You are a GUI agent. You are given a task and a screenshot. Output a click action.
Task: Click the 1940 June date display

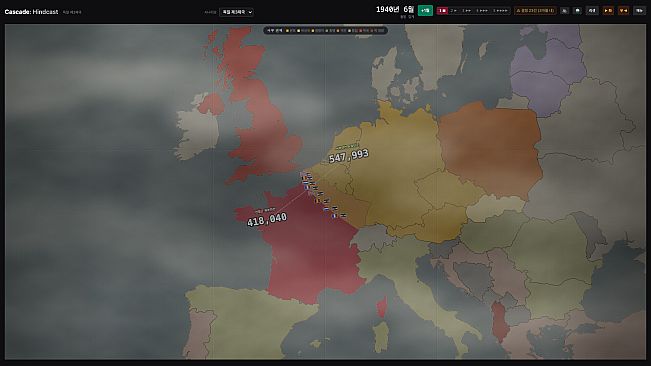(395, 10)
